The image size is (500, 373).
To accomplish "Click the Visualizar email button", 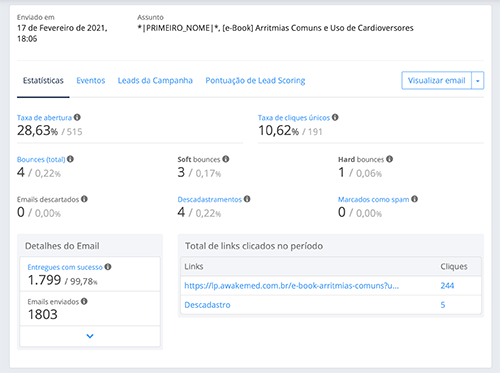I will click(436, 80).
